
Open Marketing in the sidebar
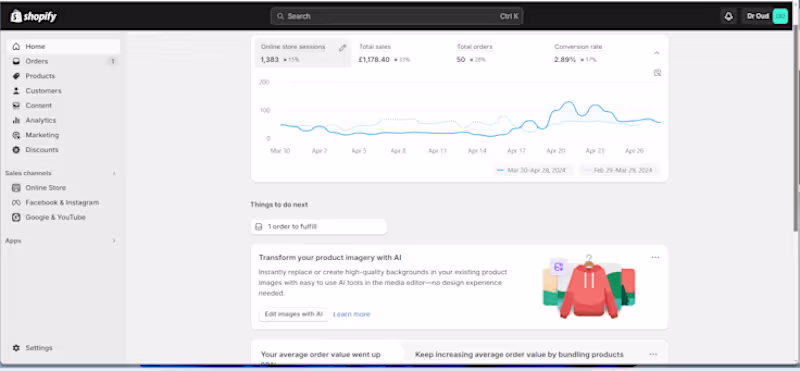(x=63, y=135)
